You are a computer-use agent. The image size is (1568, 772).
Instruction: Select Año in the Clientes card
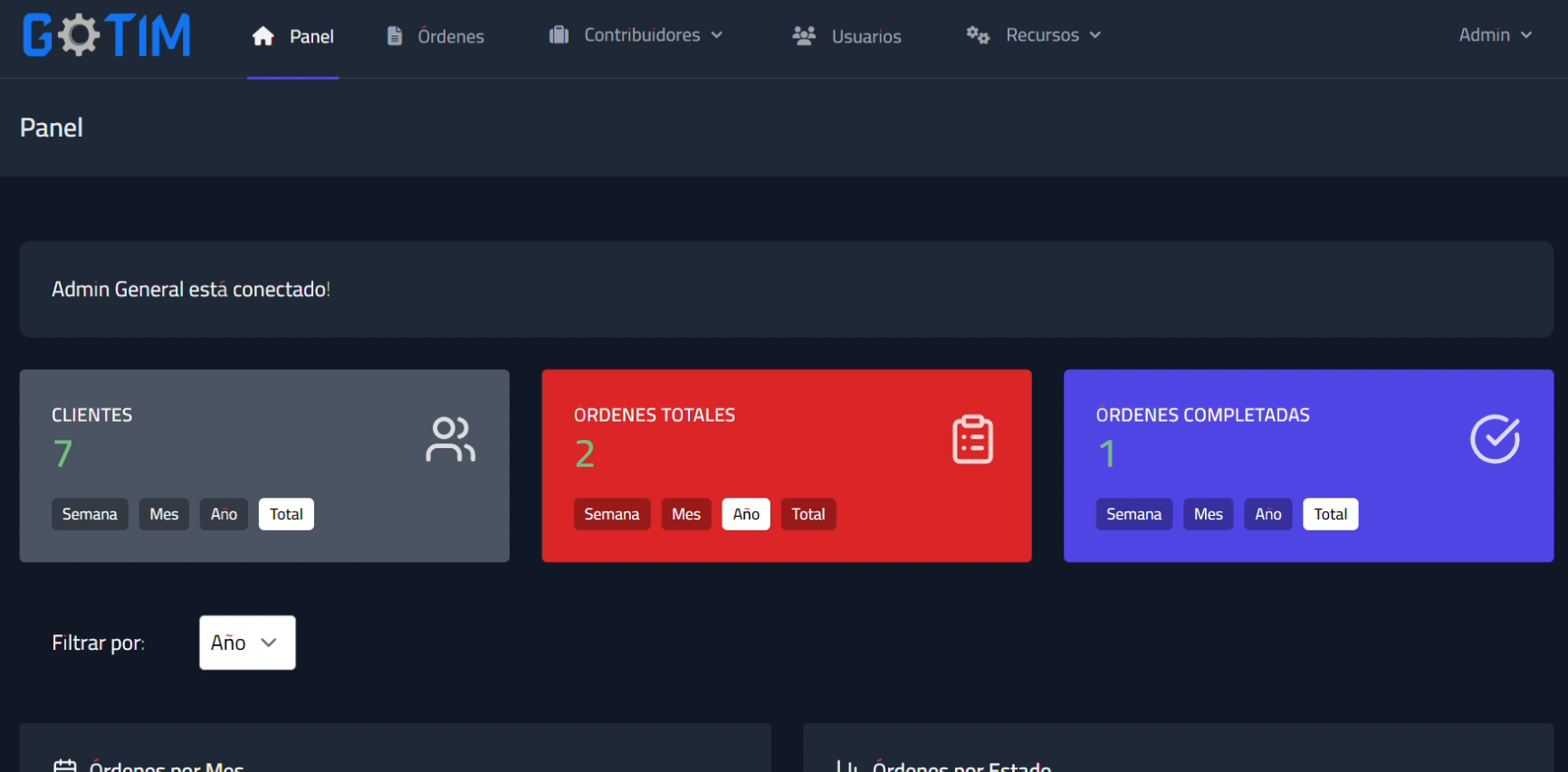(224, 514)
